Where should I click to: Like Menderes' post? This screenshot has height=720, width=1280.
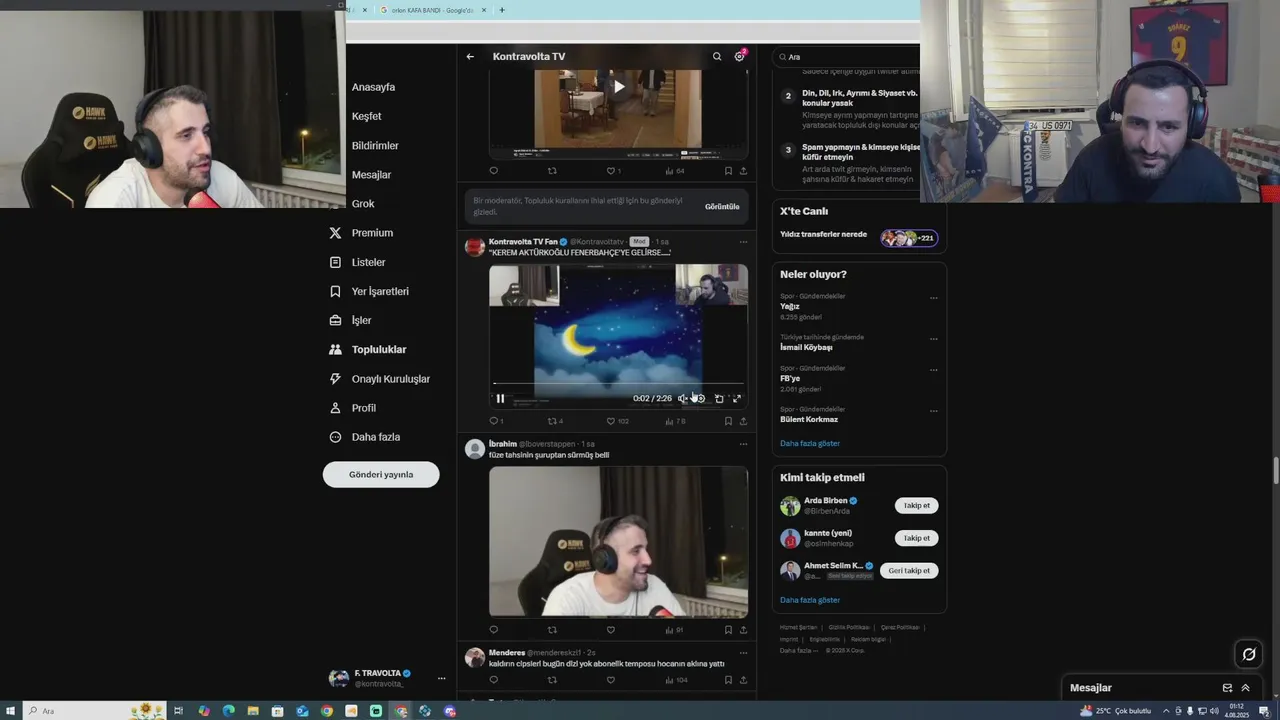point(611,680)
